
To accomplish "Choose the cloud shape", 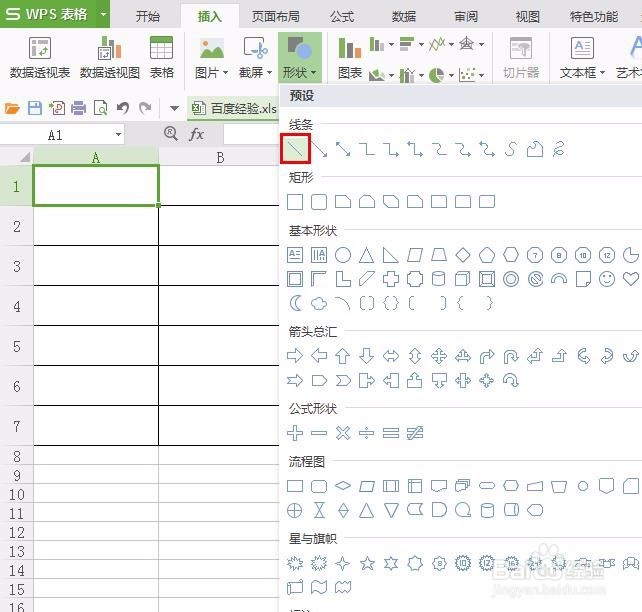I will pyautogui.click(x=319, y=303).
